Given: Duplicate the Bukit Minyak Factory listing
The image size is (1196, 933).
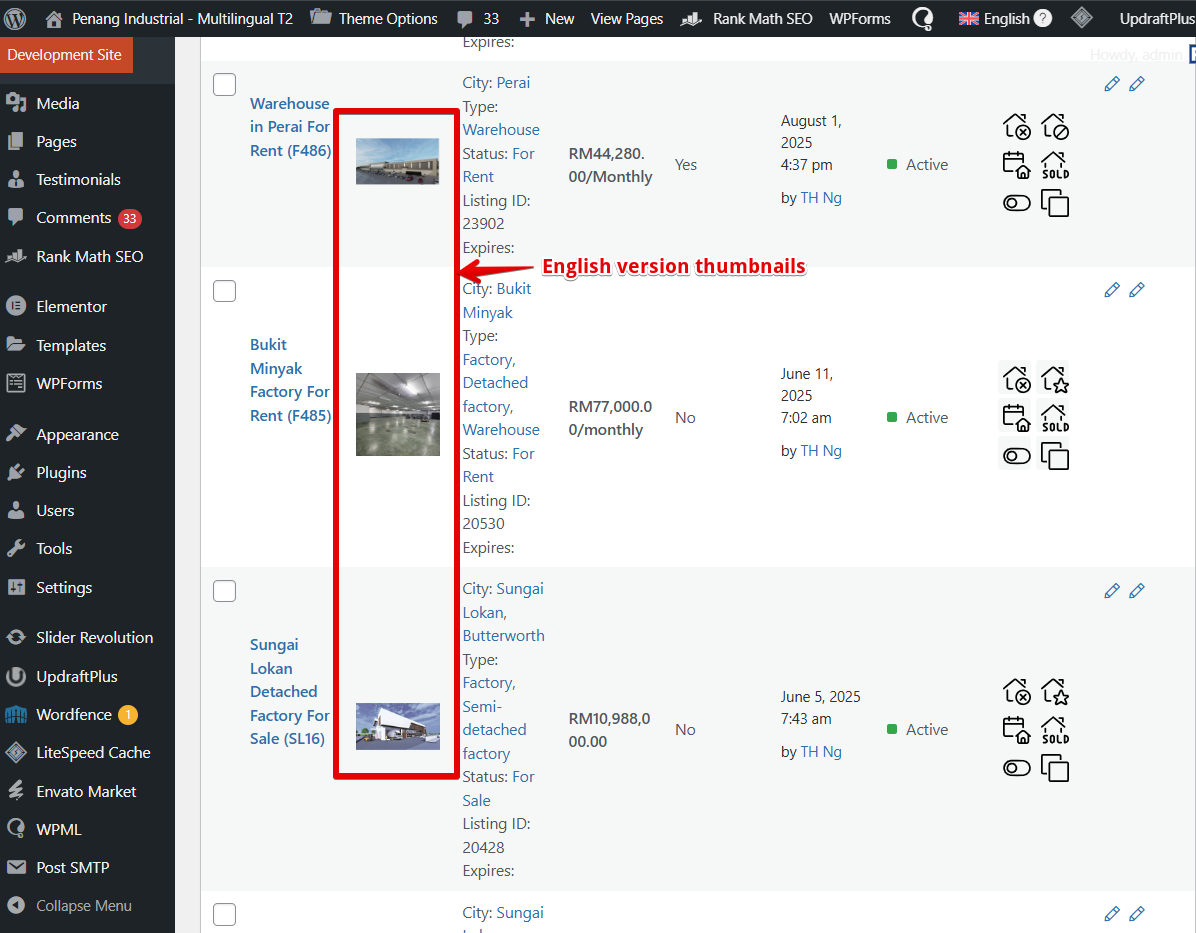Looking at the screenshot, I should coord(1055,457).
